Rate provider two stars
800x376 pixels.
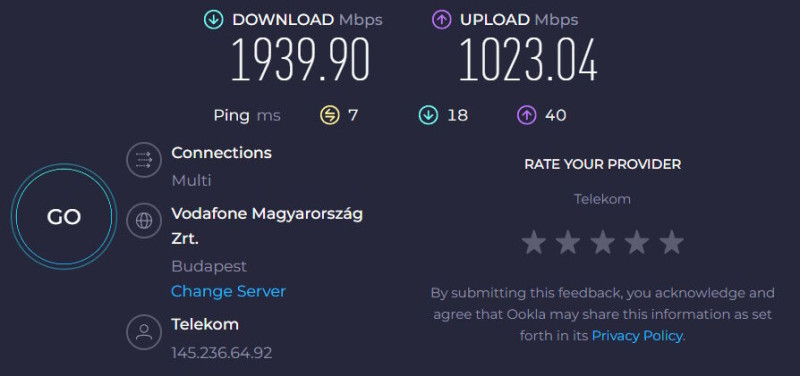pyautogui.click(x=568, y=242)
